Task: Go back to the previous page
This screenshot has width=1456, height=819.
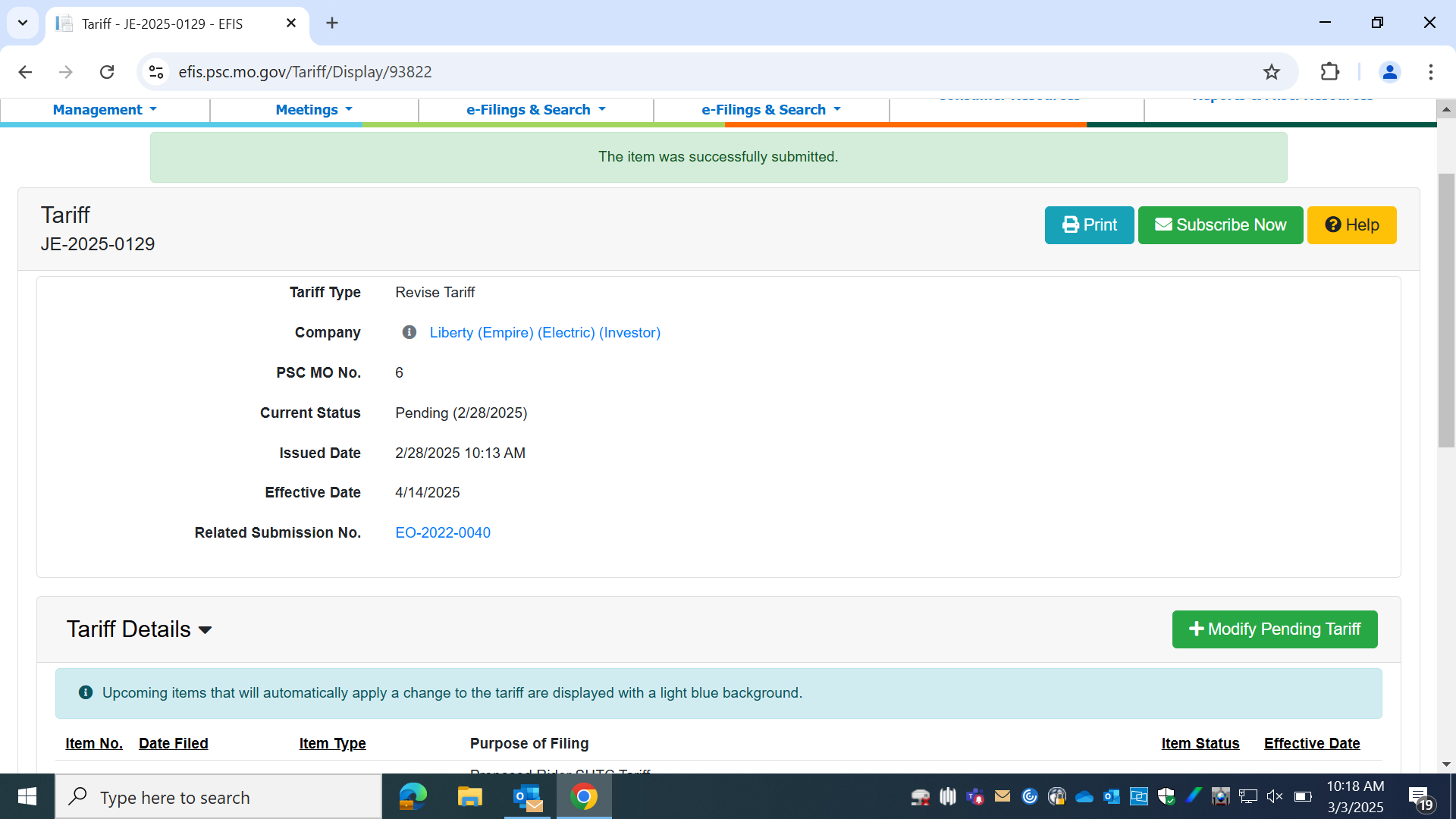Action: click(25, 72)
